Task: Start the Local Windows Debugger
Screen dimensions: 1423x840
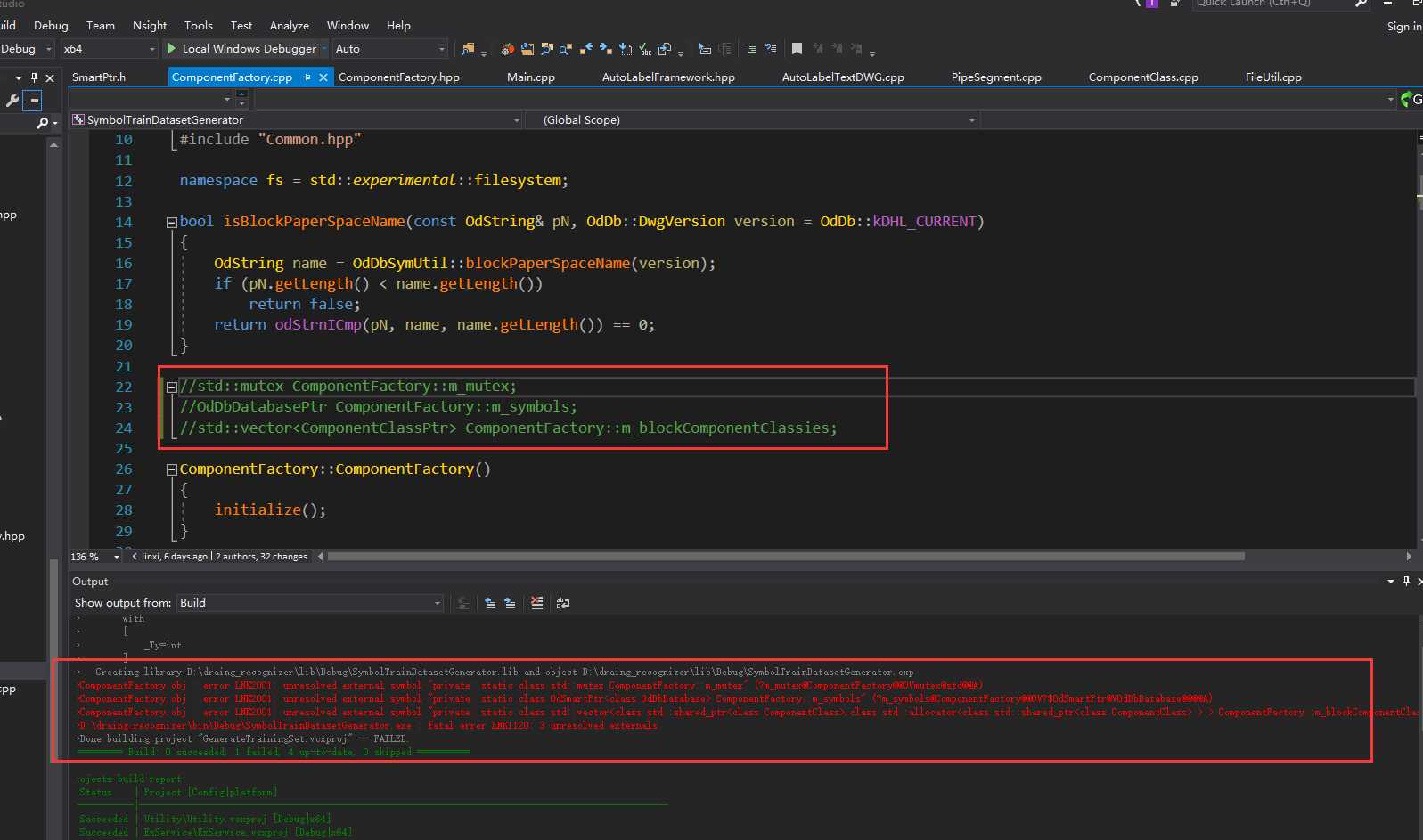Action: [x=241, y=49]
